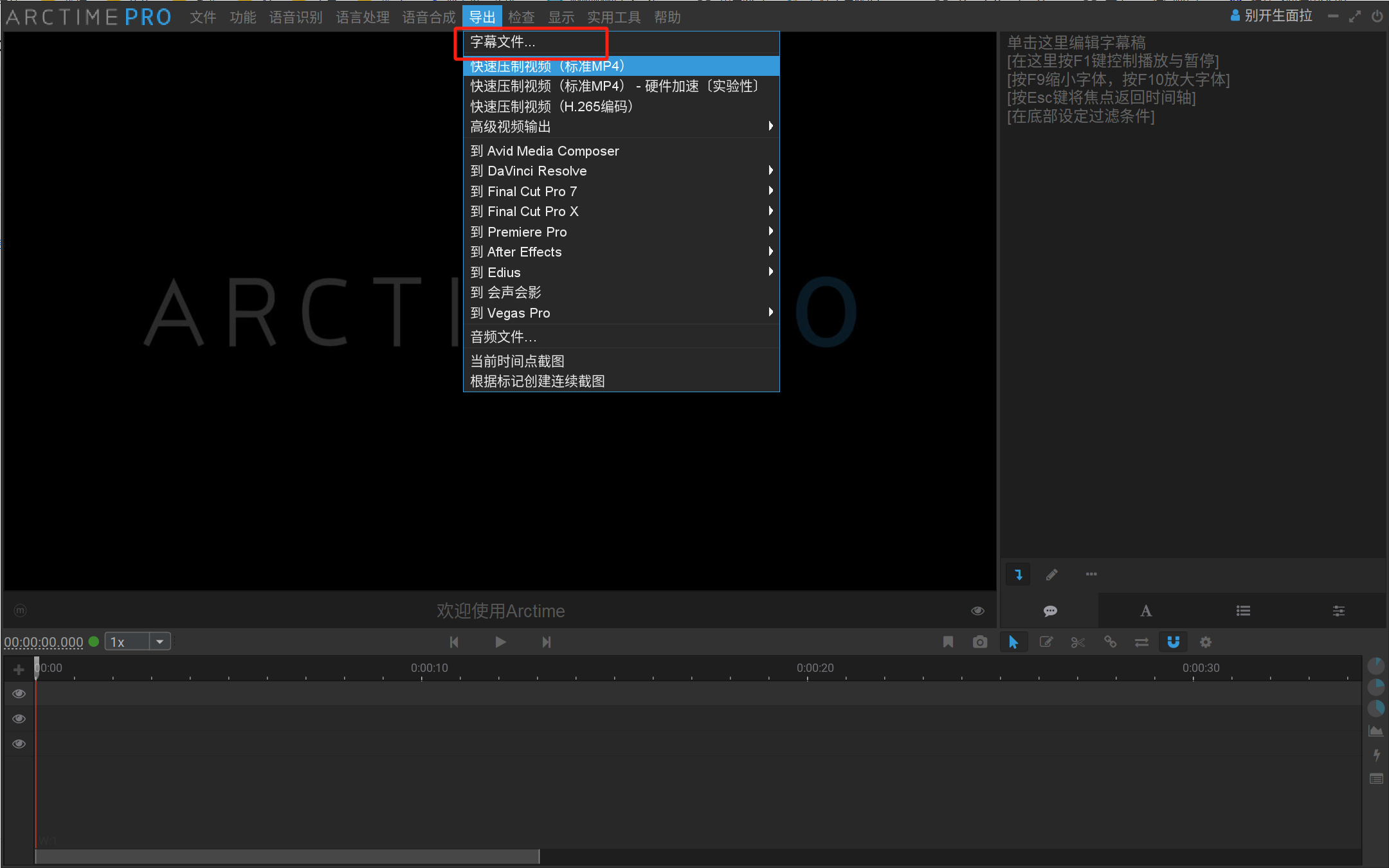Click the 别开生面拉 user account label
Screen dimensions: 1389x868
click(x=1277, y=16)
